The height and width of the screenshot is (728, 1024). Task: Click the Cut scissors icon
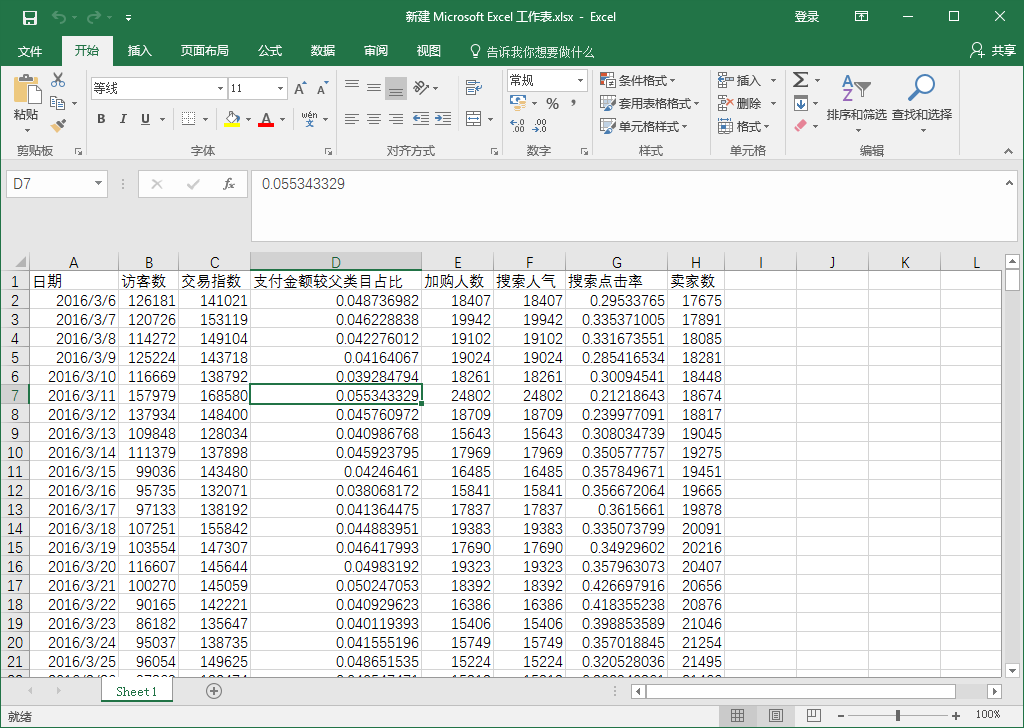pyautogui.click(x=58, y=80)
